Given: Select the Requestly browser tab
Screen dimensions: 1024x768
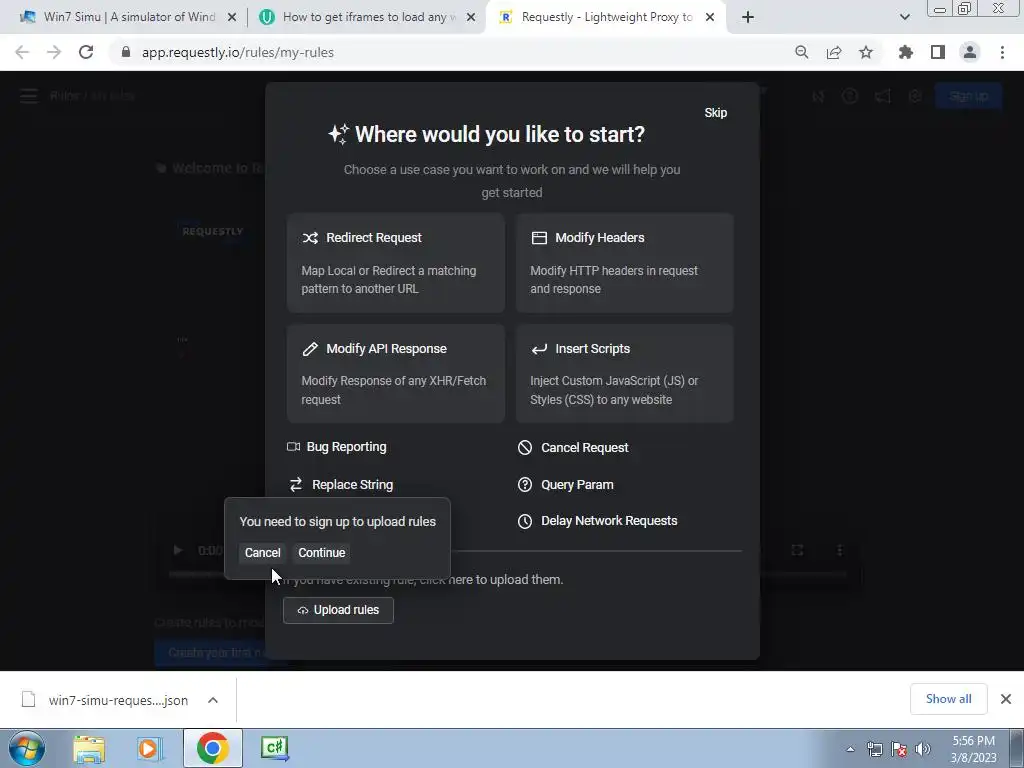Looking at the screenshot, I should 605,18.
